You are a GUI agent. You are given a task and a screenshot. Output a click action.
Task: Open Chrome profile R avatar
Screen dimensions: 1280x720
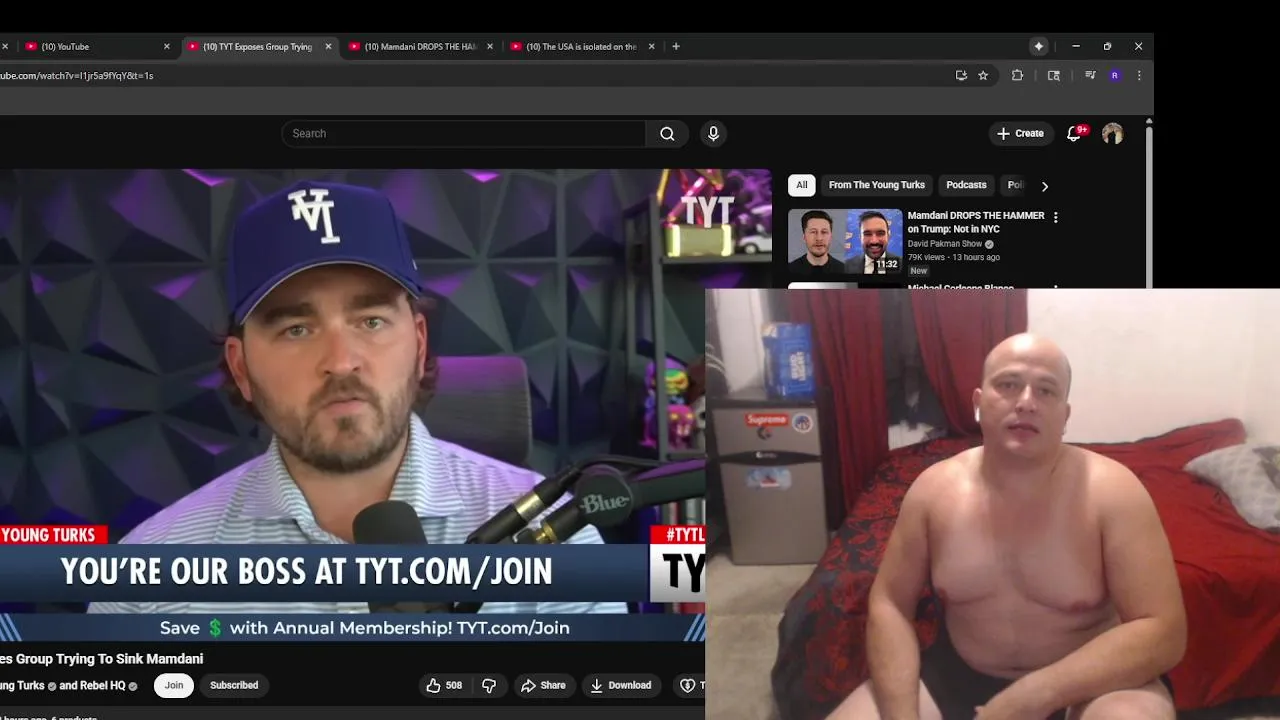click(x=1114, y=75)
